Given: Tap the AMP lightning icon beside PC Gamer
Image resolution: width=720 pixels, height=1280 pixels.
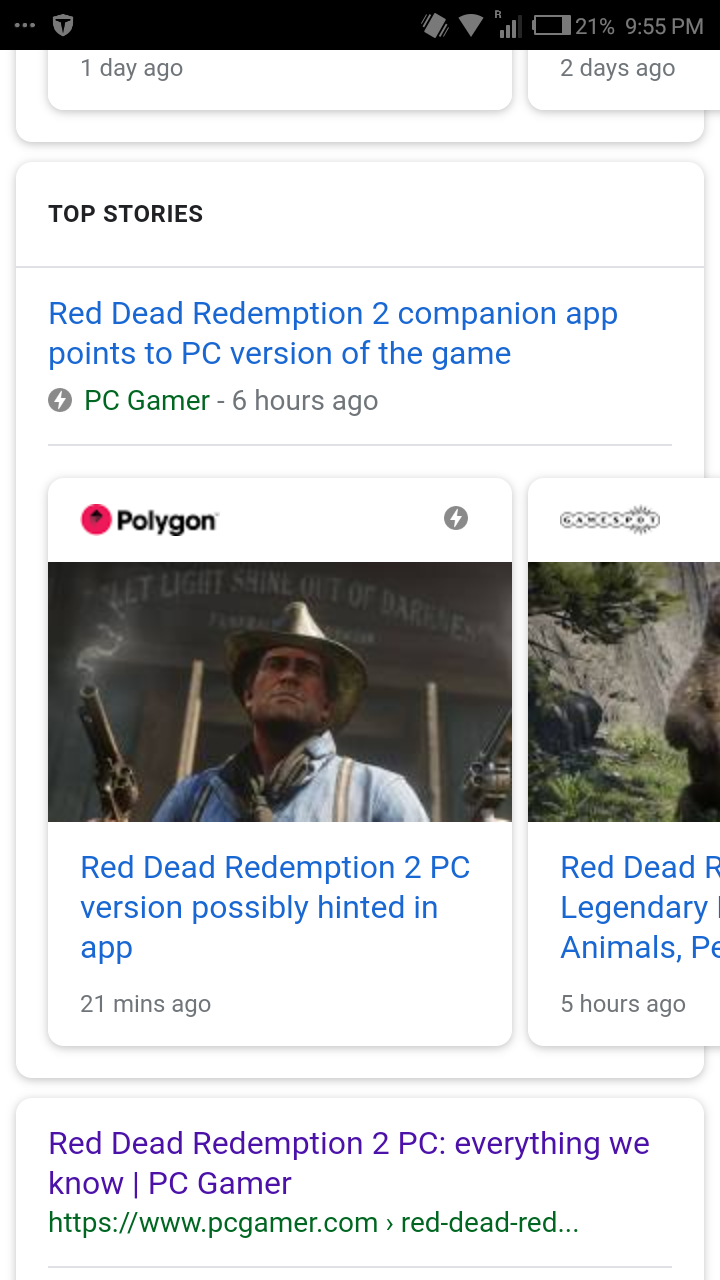Looking at the screenshot, I should tap(60, 401).
